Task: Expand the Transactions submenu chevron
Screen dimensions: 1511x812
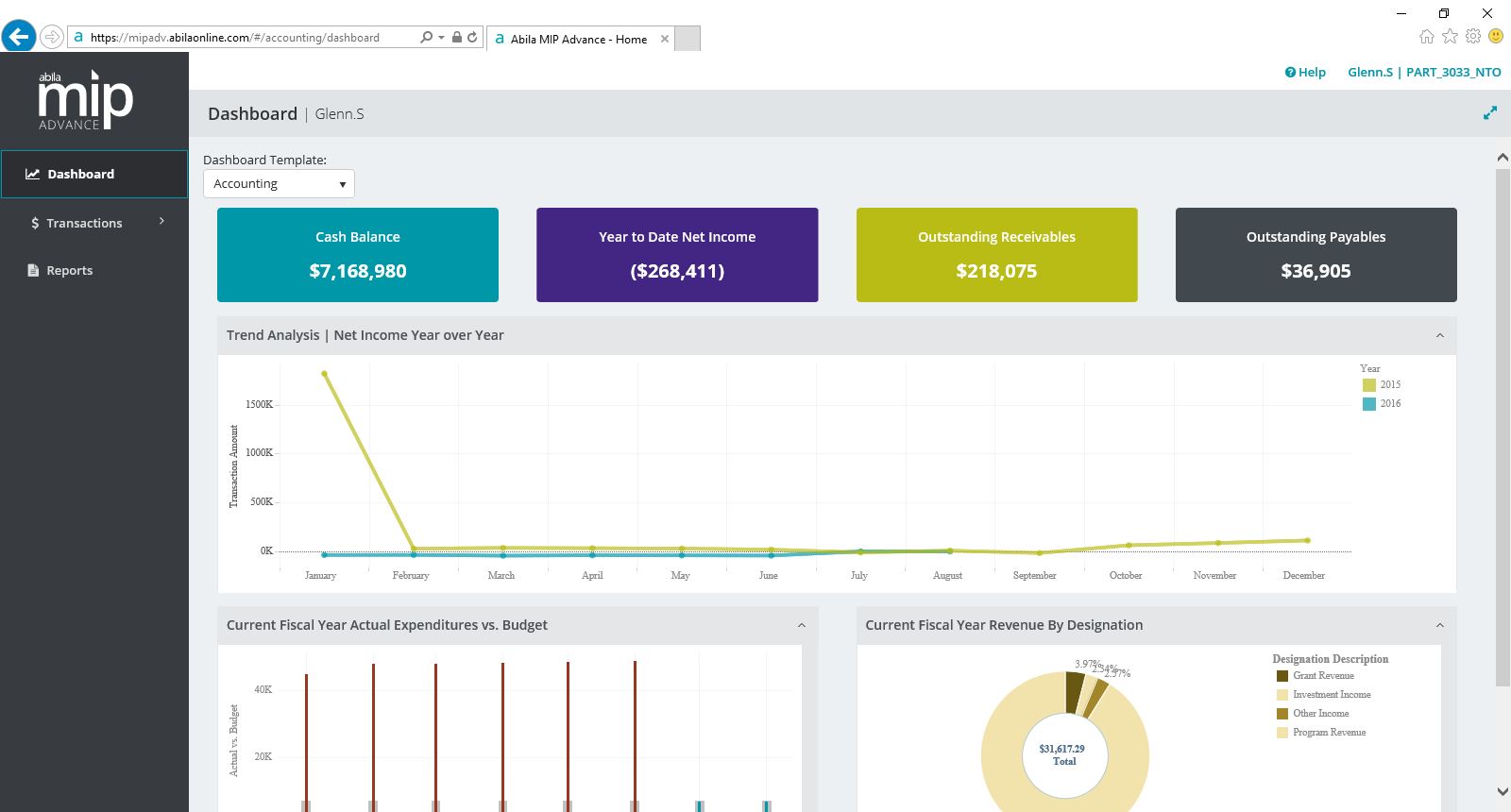Action: coord(162,221)
